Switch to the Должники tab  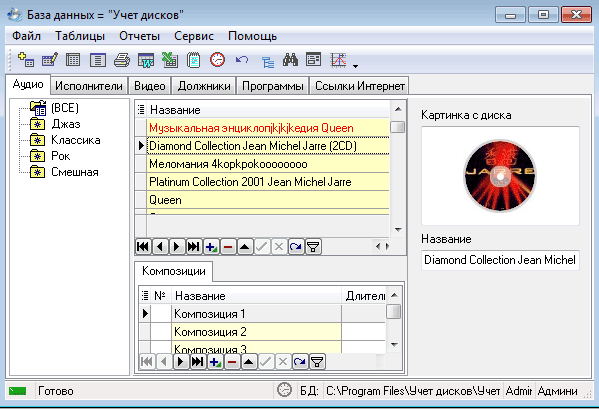pyautogui.click(x=204, y=86)
